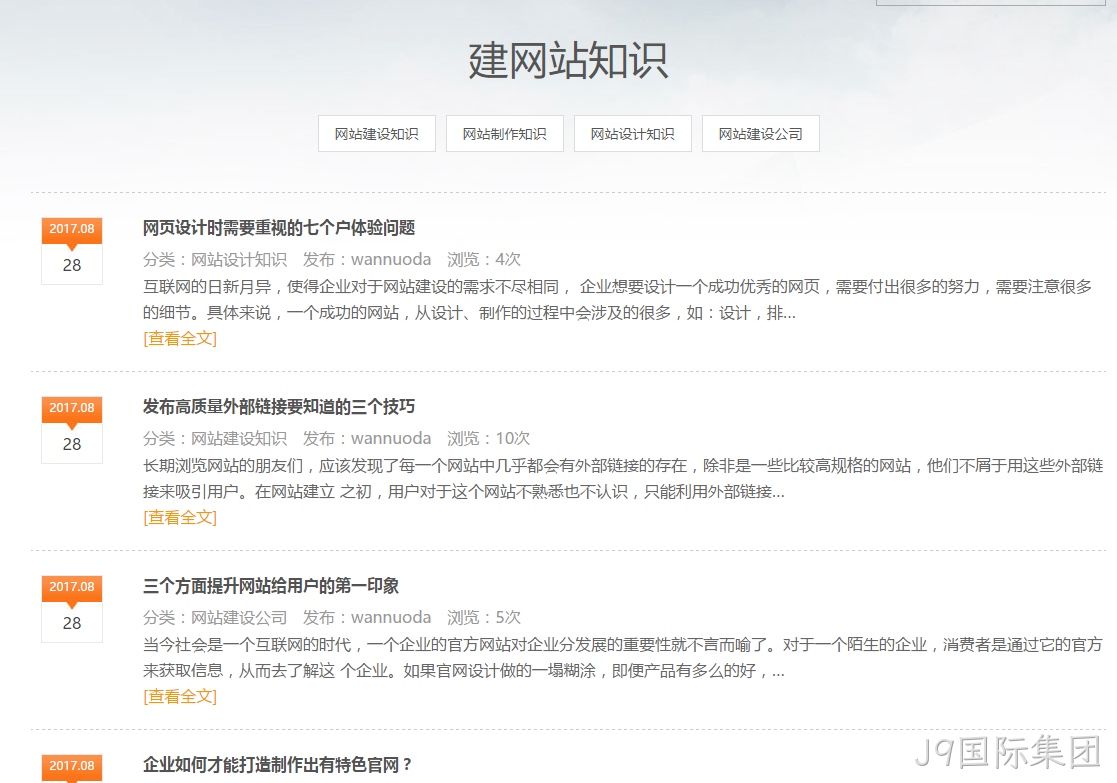Open the 网站建设公司 category tab
Viewport: 1117px width, 783px height.
[x=761, y=134]
